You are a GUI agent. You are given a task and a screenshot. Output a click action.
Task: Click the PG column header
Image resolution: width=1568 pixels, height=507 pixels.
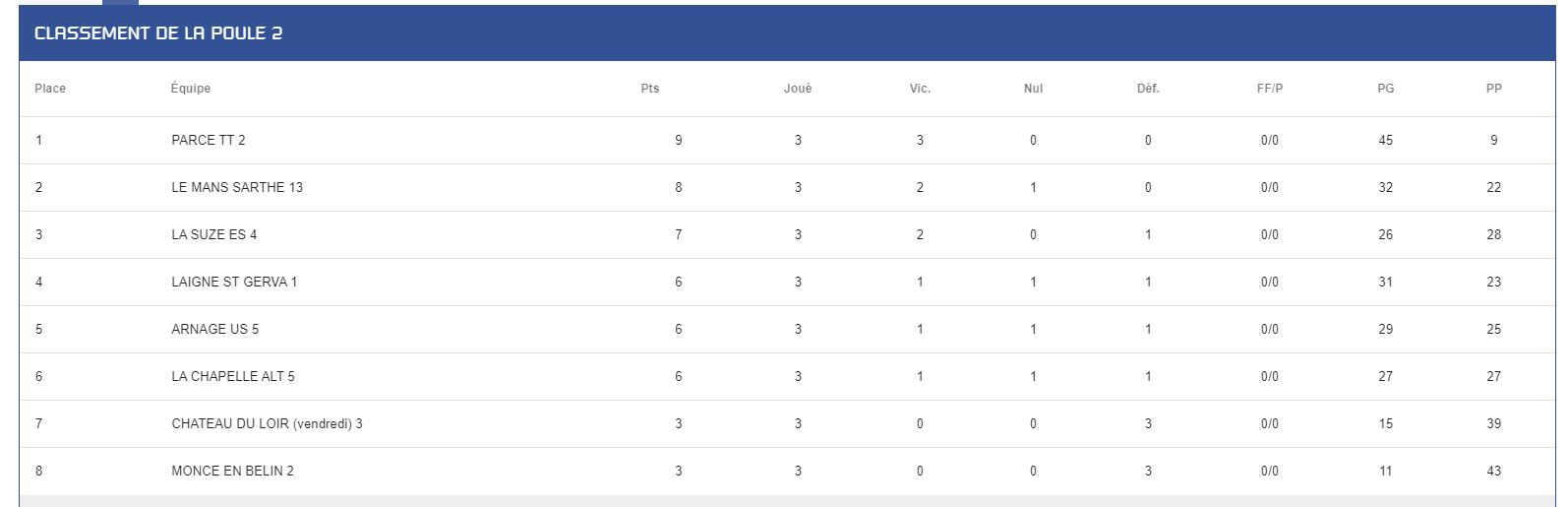click(x=1386, y=89)
